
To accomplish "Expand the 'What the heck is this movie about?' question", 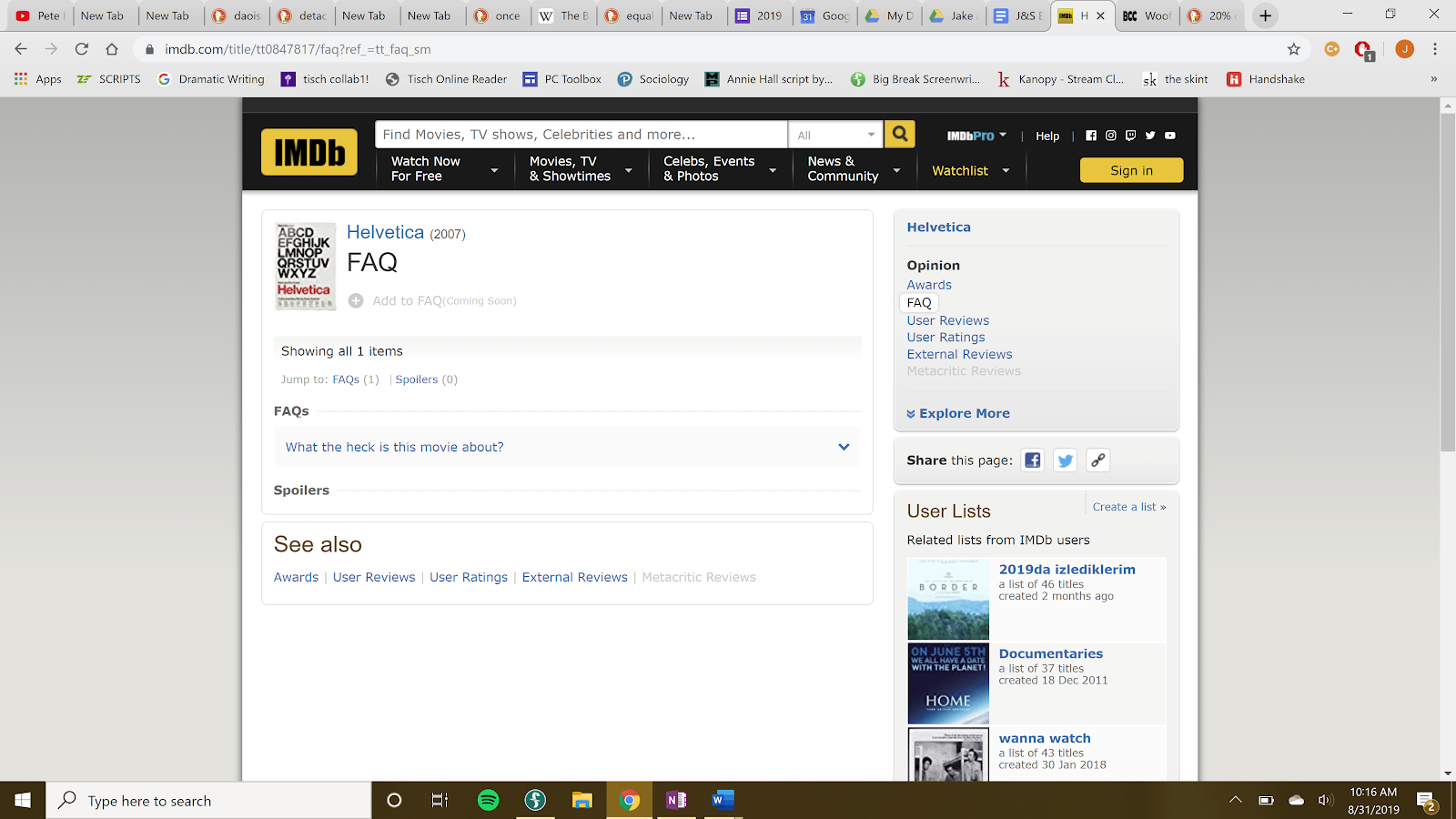I will [x=567, y=447].
